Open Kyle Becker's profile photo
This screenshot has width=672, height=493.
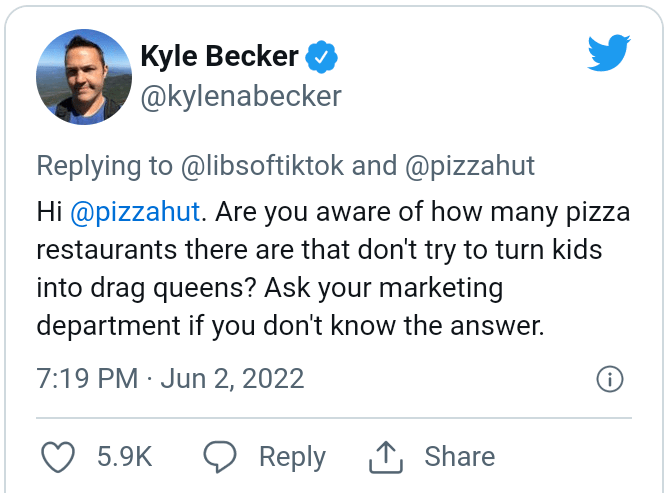[x=84, y=76]
